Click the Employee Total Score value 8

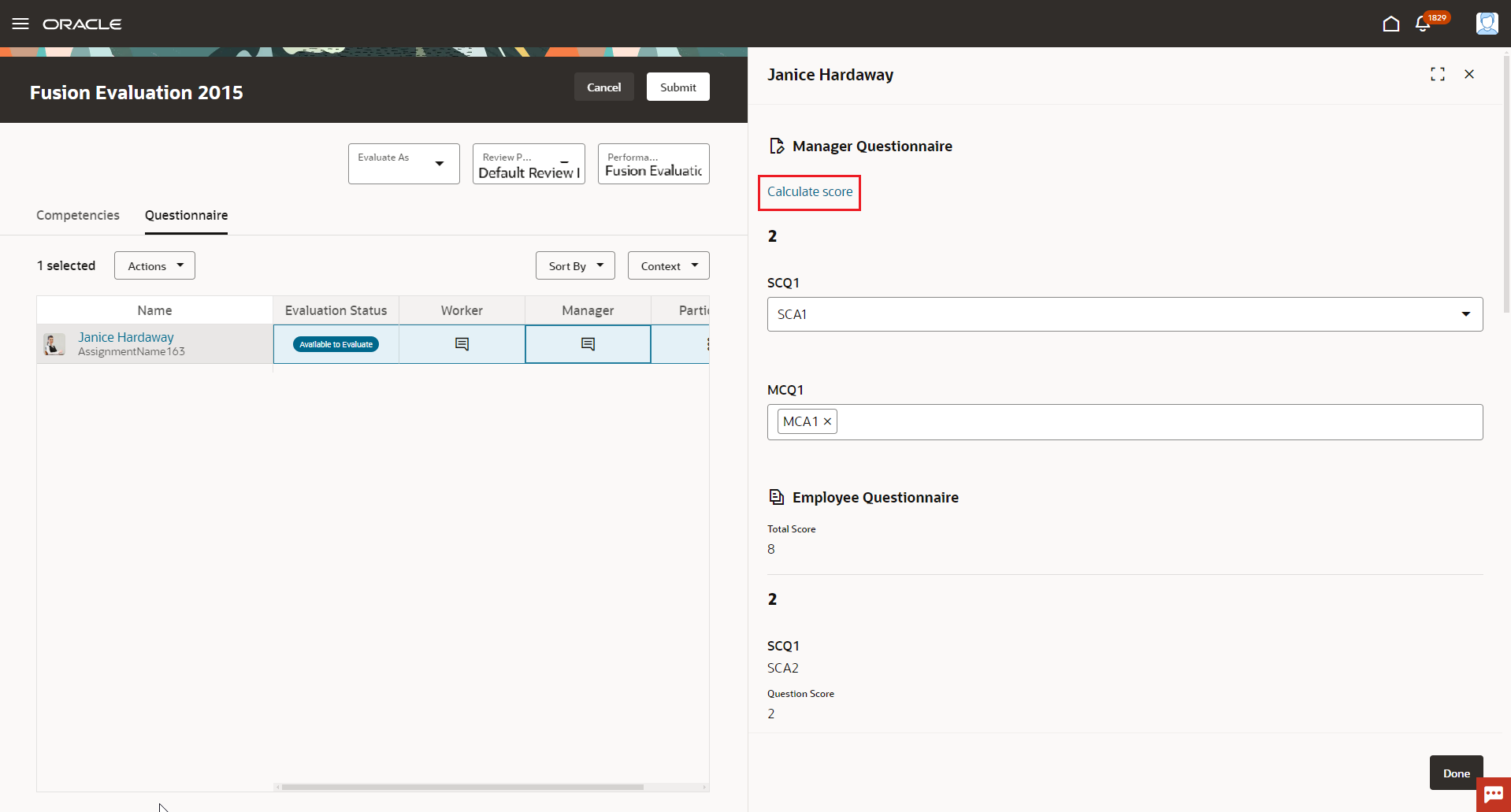pyautogui.click(x=771, y=549)
